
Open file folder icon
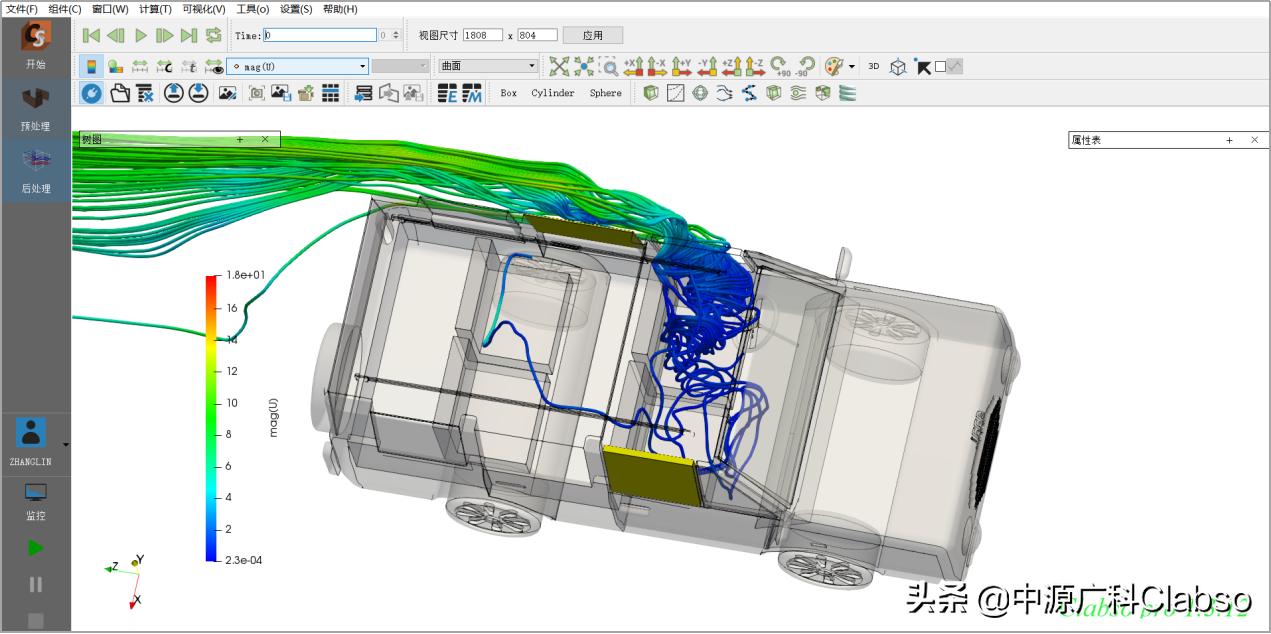pos(120,93)
